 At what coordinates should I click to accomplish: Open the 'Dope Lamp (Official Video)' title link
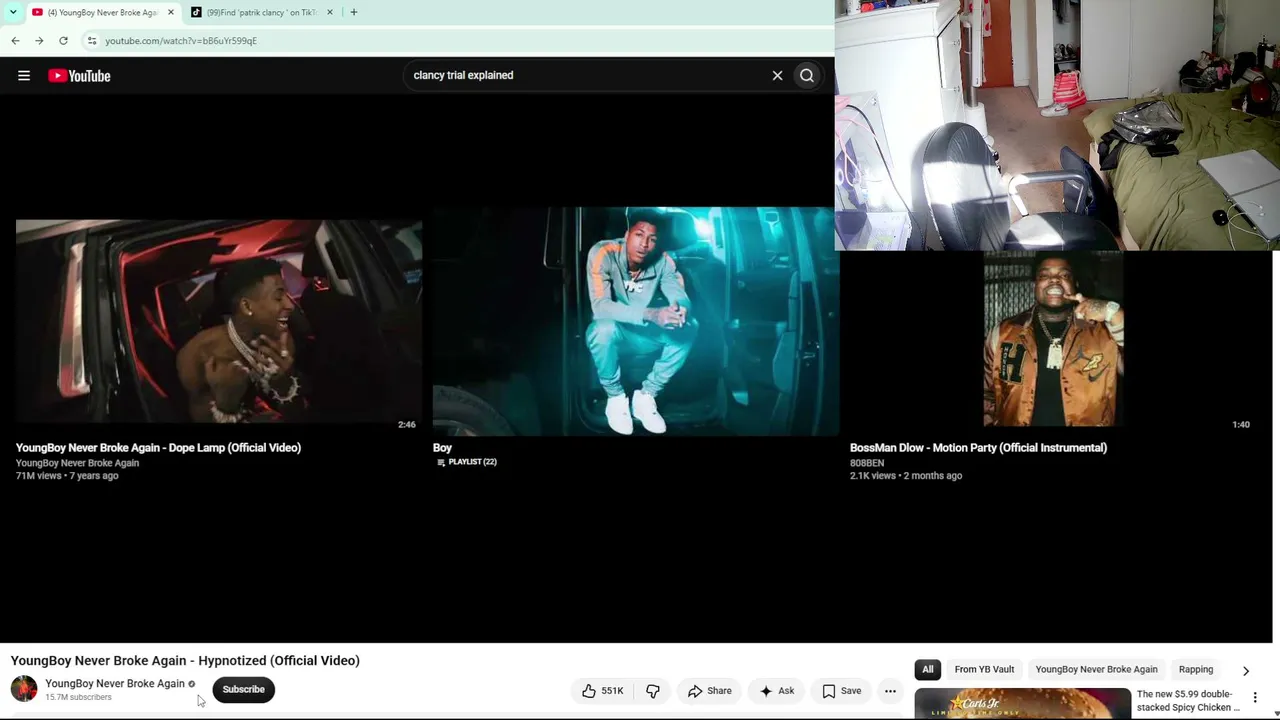(x=158, y=448)
